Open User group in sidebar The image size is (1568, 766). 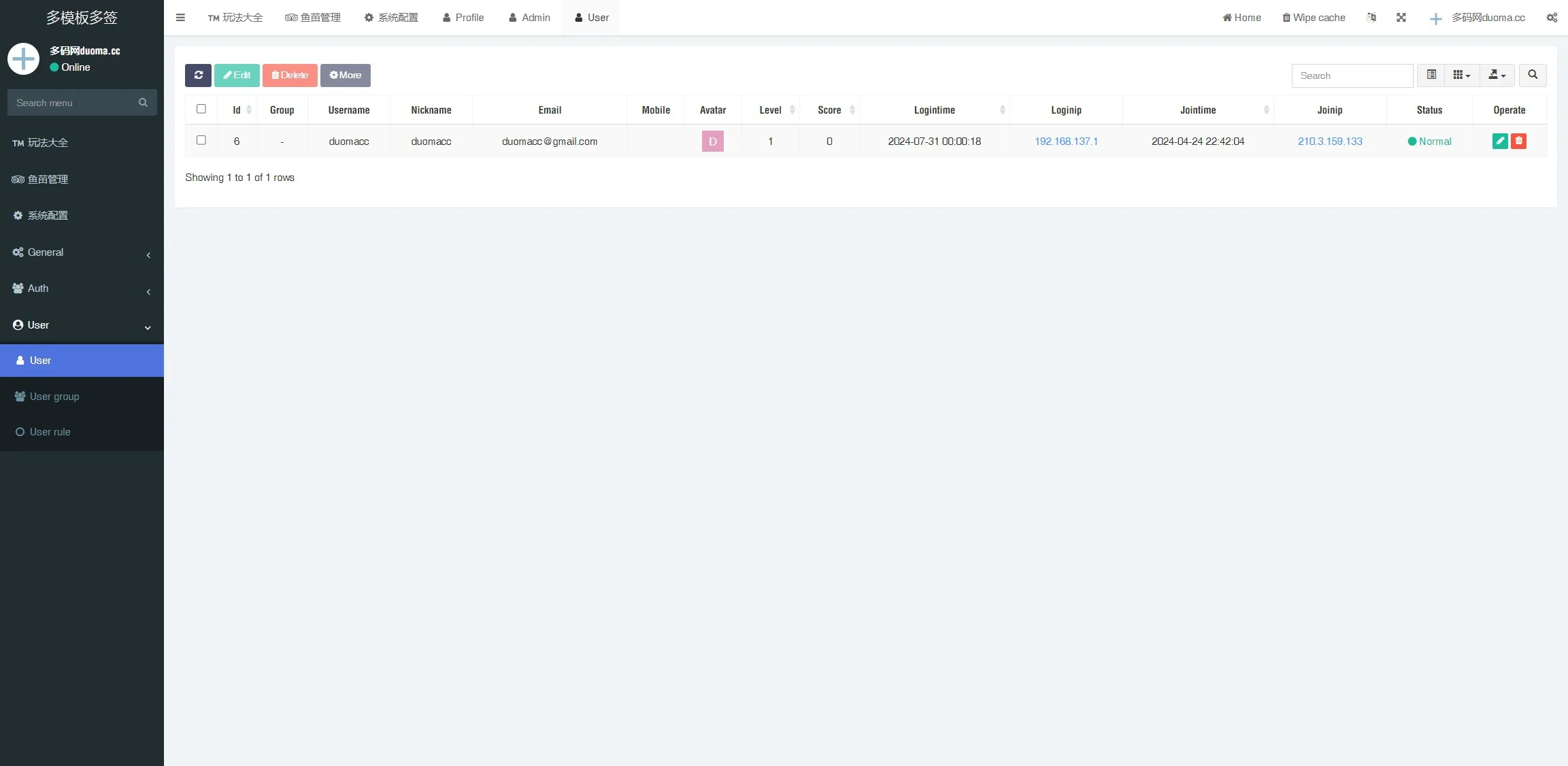pos(54,397)
